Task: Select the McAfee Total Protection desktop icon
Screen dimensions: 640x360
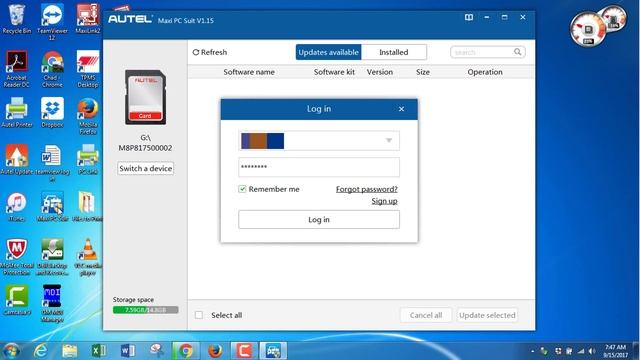Action: 16,256
